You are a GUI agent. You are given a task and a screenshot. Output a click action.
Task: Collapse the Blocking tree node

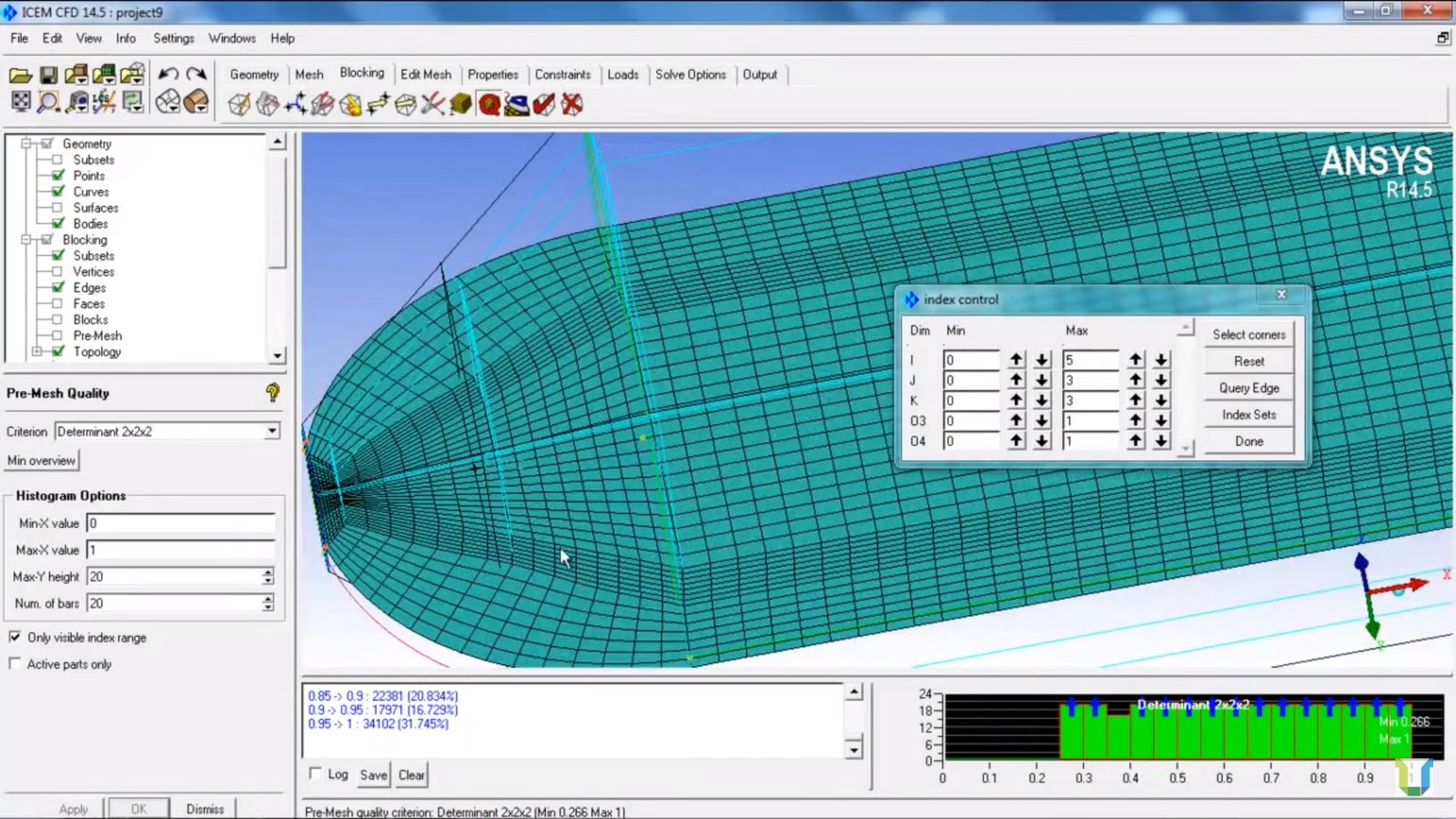(26, 239)
